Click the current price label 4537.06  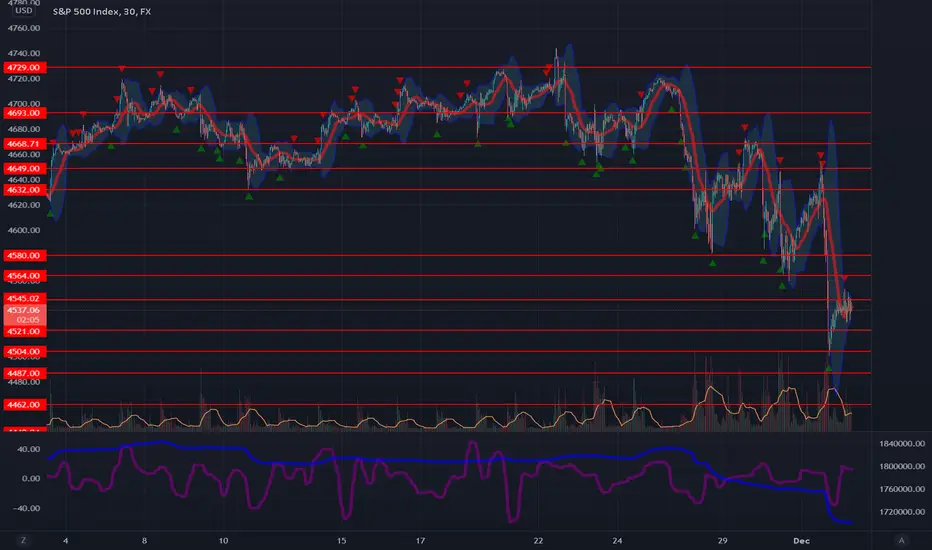[x=24, y=310]
